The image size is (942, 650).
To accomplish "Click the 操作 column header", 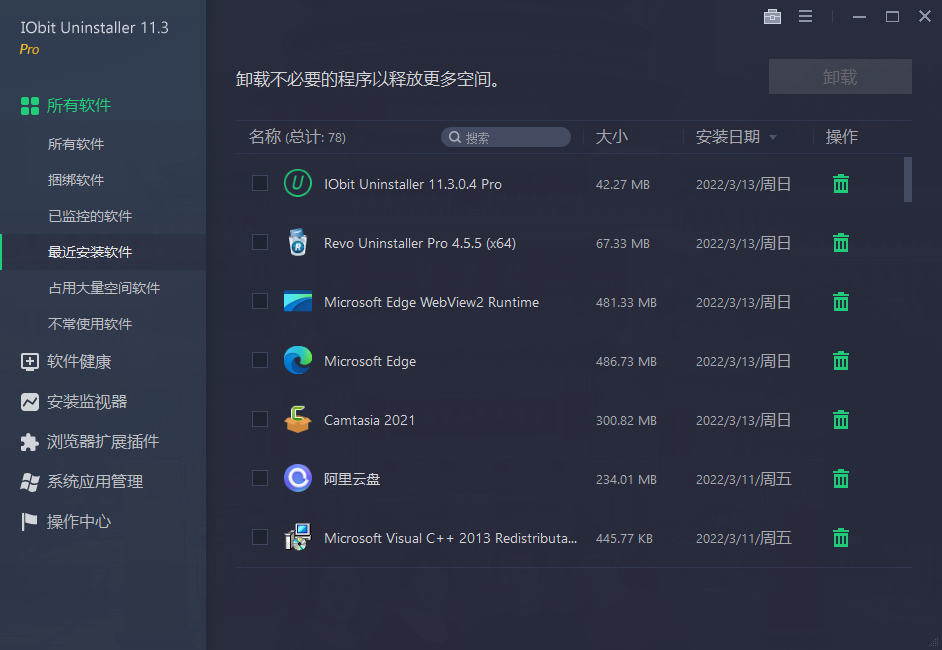I will coord(841,137).
